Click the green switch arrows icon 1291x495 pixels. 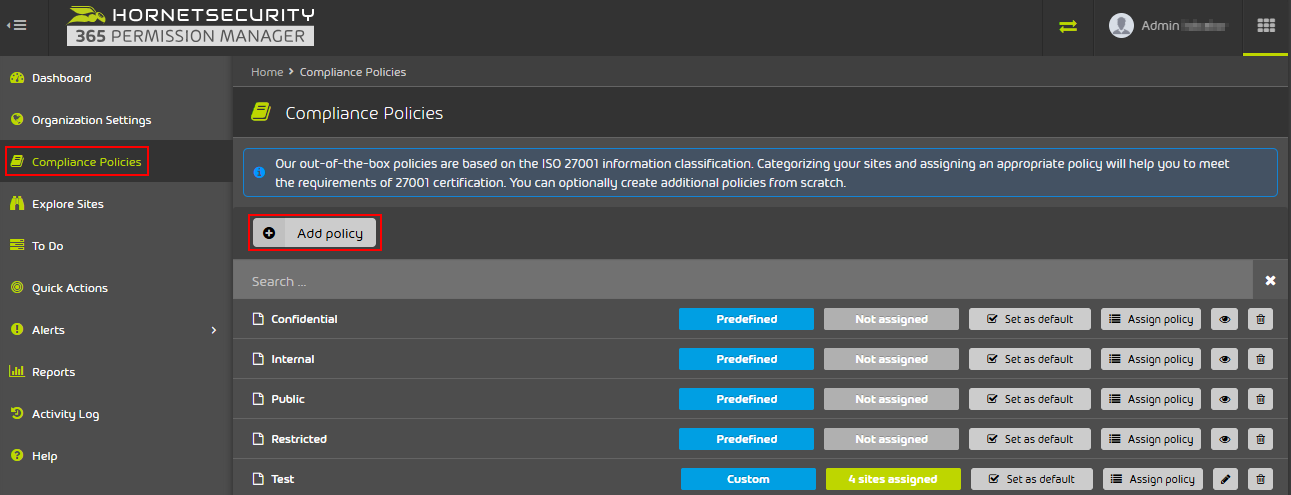tap(1069, 26)
